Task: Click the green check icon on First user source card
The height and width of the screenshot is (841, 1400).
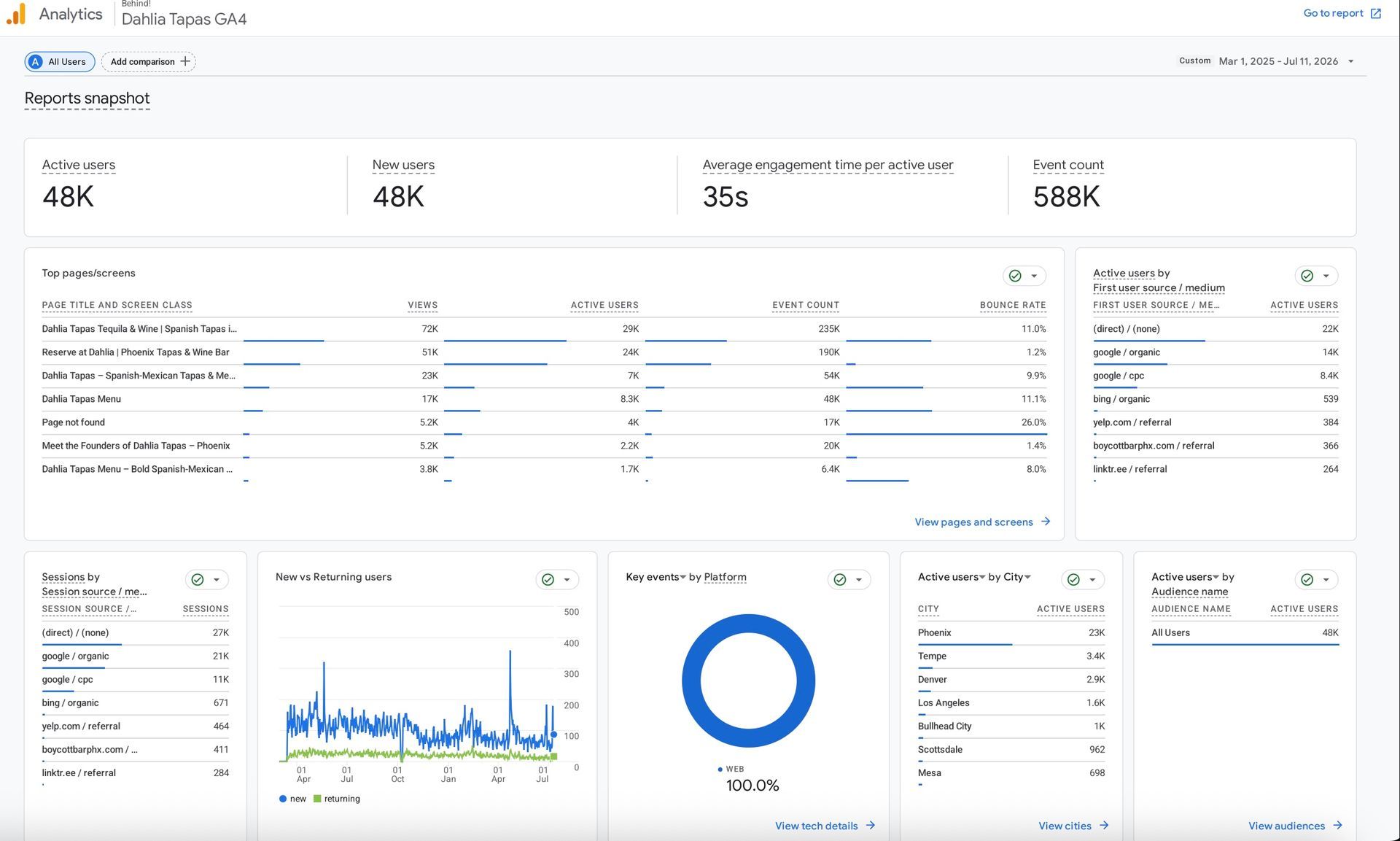Action: [x=1307, y=276]
